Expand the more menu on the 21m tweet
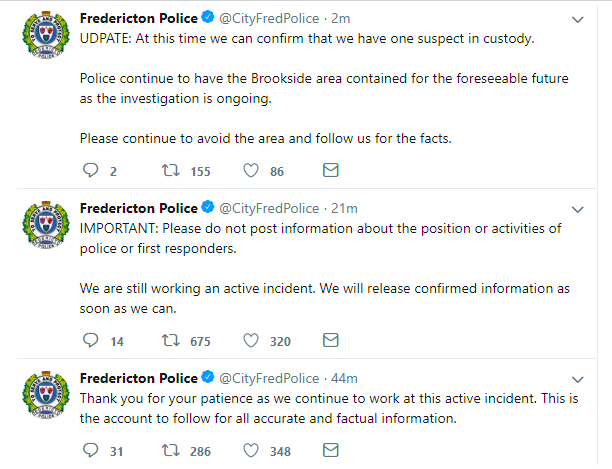The image size is (612, 469). point(577,209)
